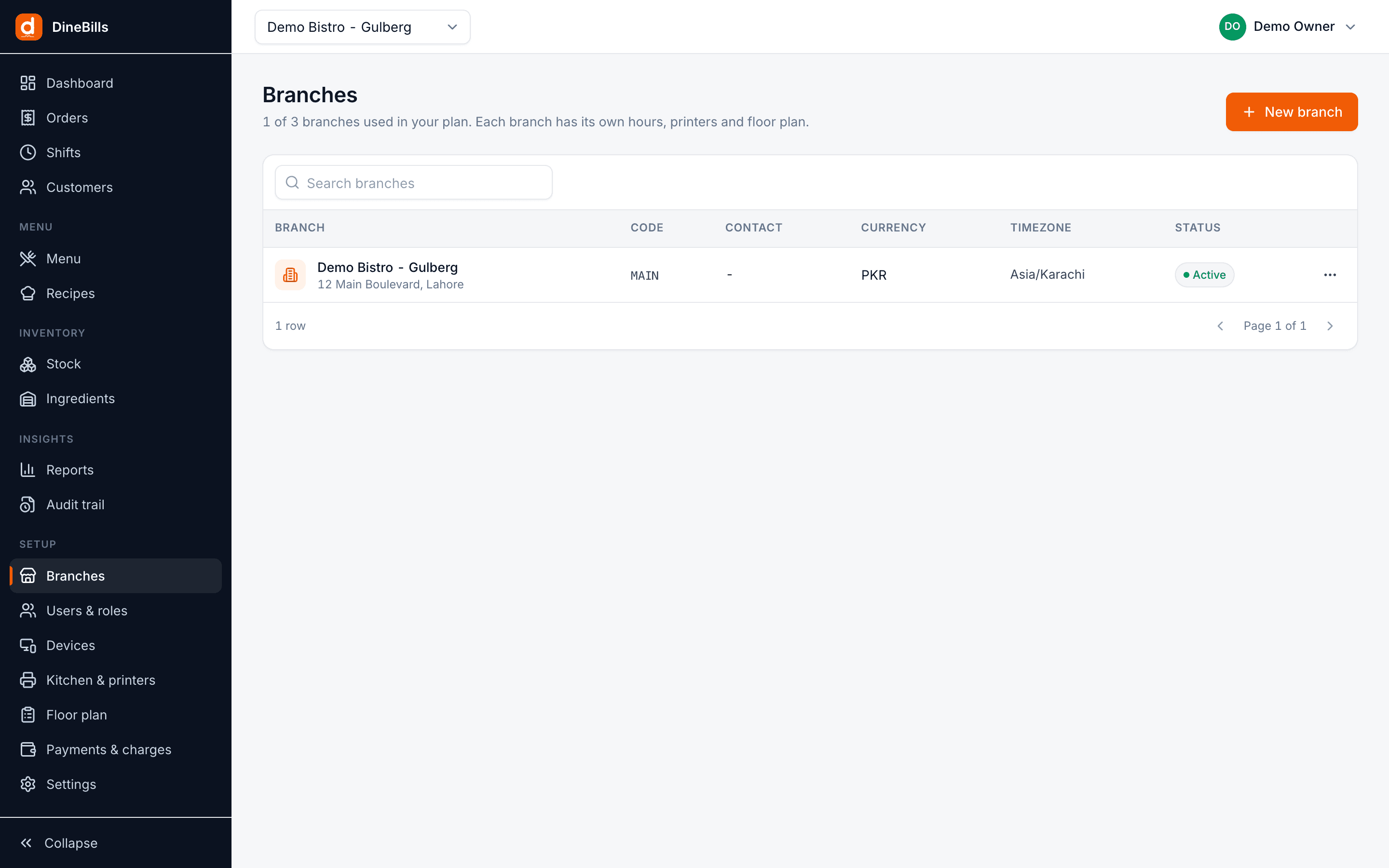Screen dimensions: 1389x868
Task: Click the PKR currency cell
Action: coord(873,275)
